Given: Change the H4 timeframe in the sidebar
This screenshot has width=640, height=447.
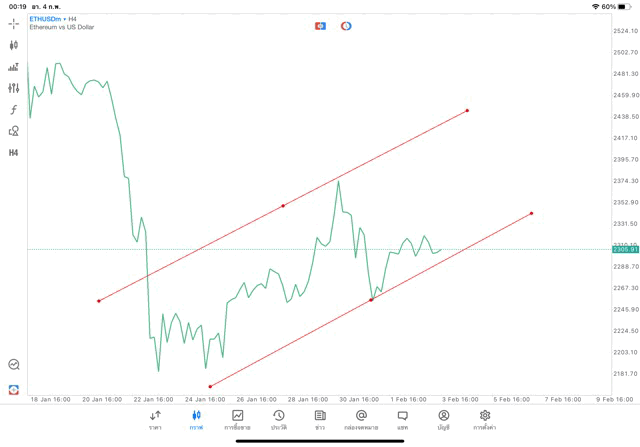Looking at the screenshot, I should pos(14,153).
